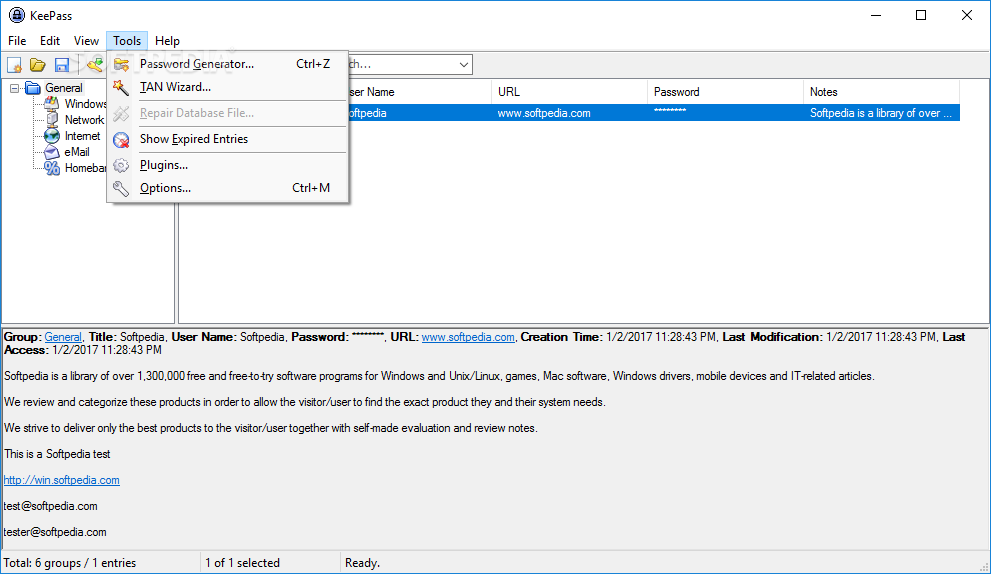Click the 'Ready.' status text
Screen dimensions: 991x574
362,563
